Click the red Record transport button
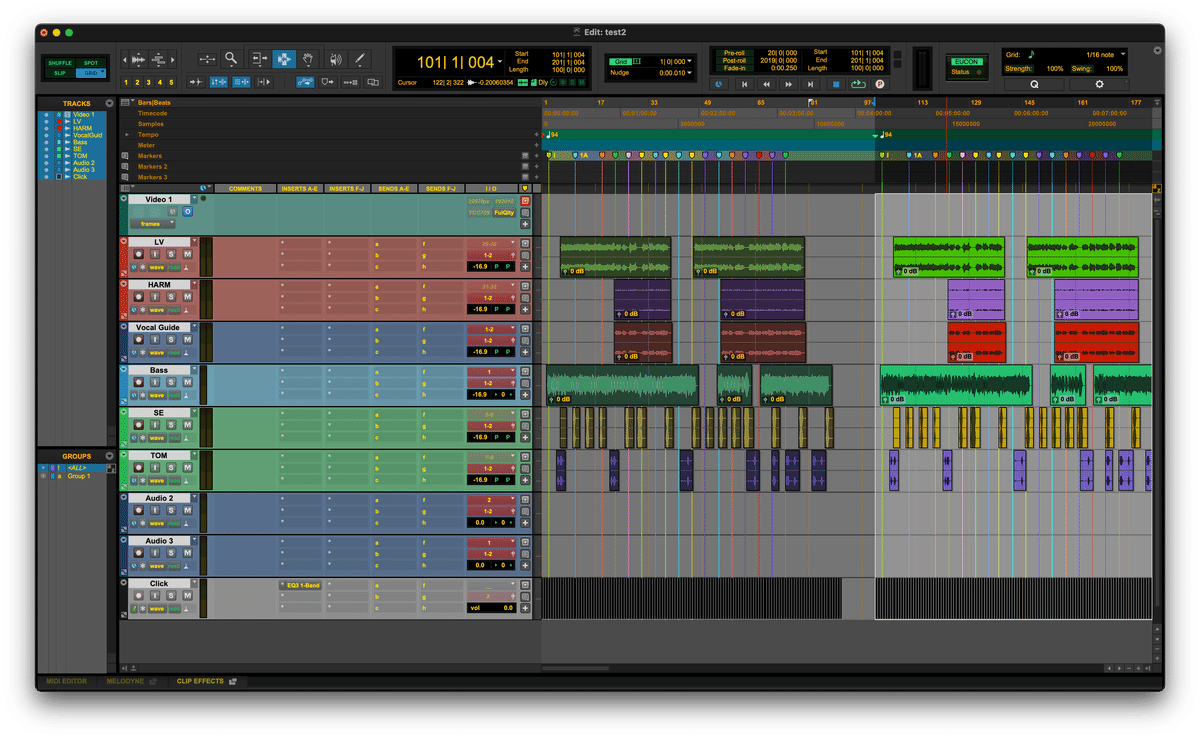The width and height of the screenshot is (1200, 738). tap(880, 85)
